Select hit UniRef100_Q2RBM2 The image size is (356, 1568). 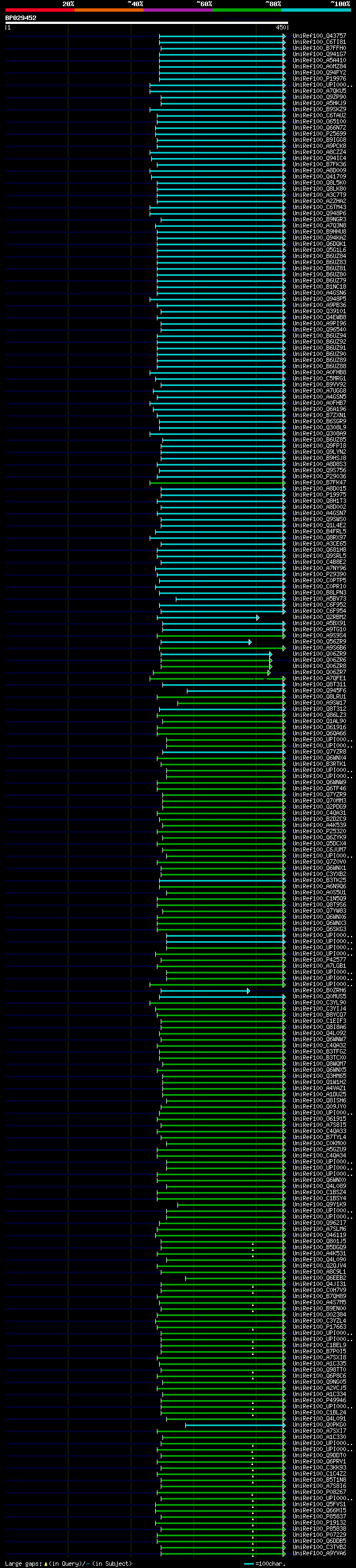(319, 617)
